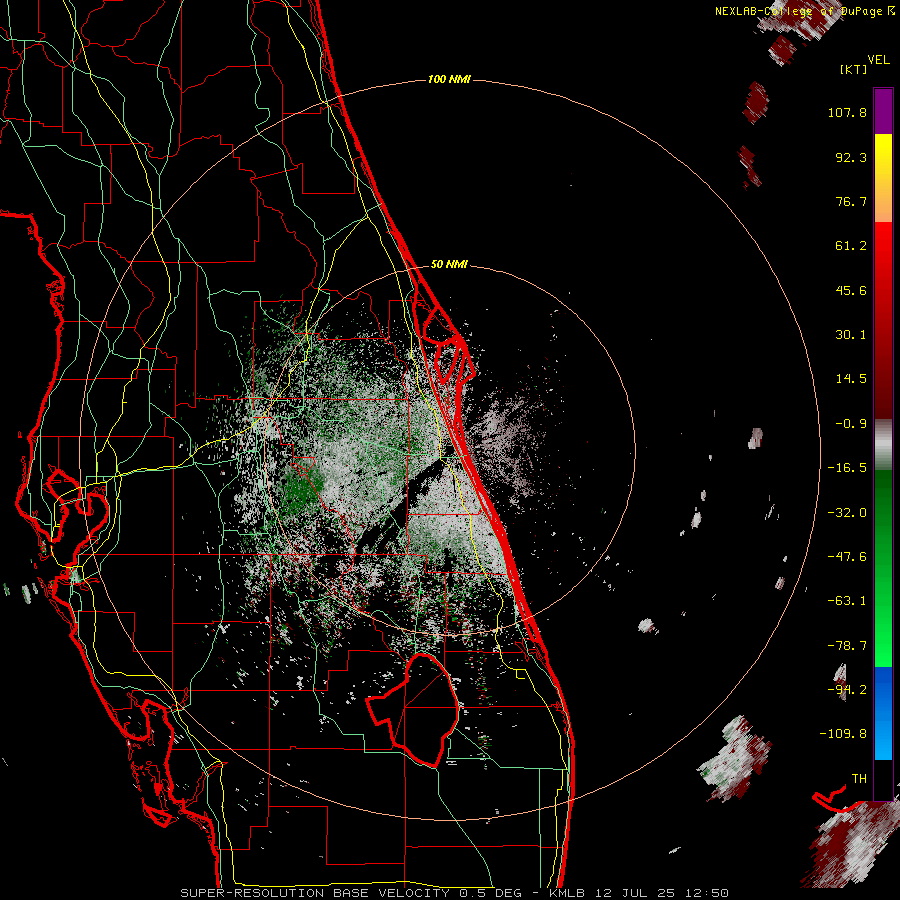Screen dimensions: 900x900
Task: Select the -32.0 velocity scale value
Action: [x=847, y=513]
